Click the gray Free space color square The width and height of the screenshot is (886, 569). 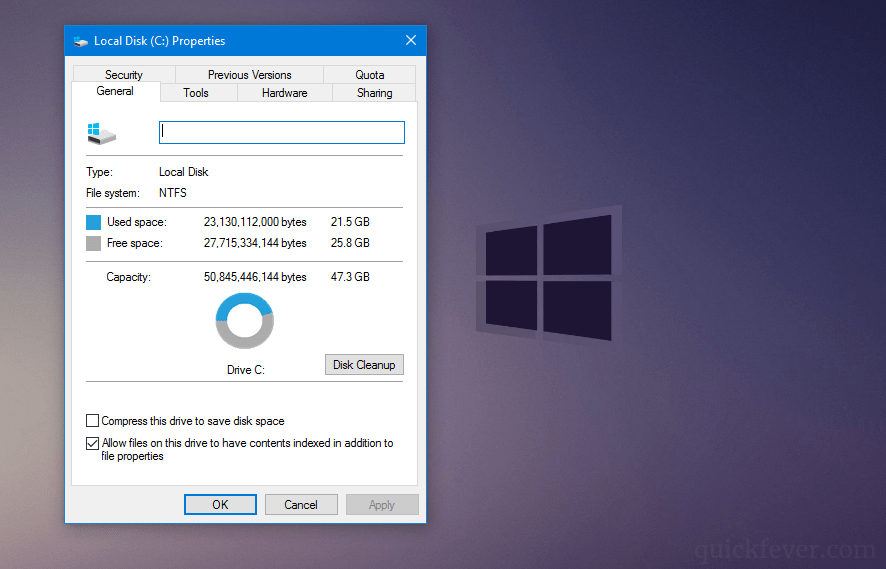(x=93, y=244)
